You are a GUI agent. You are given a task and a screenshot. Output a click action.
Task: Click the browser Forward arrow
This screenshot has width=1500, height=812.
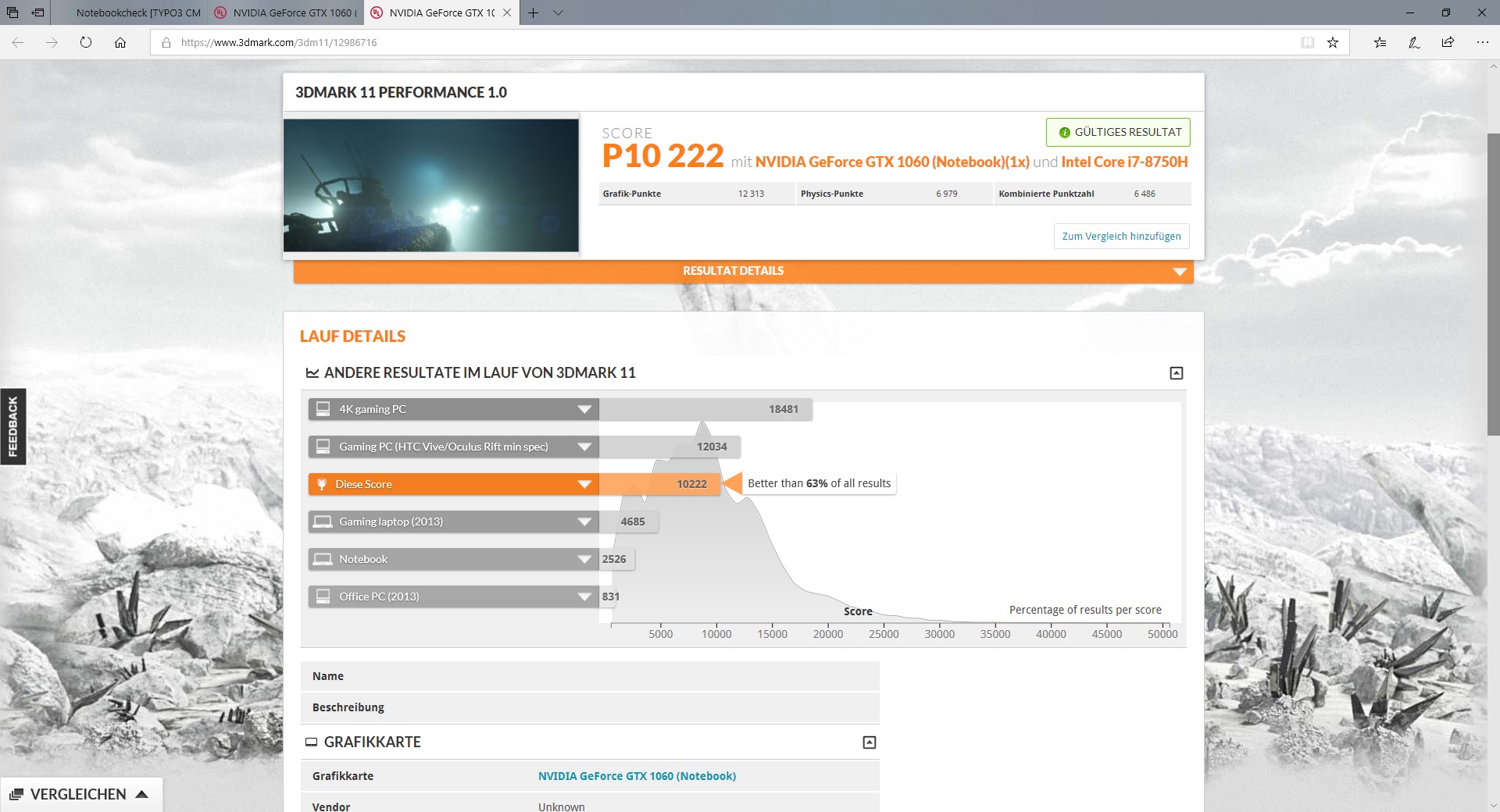tap(52, 43)
